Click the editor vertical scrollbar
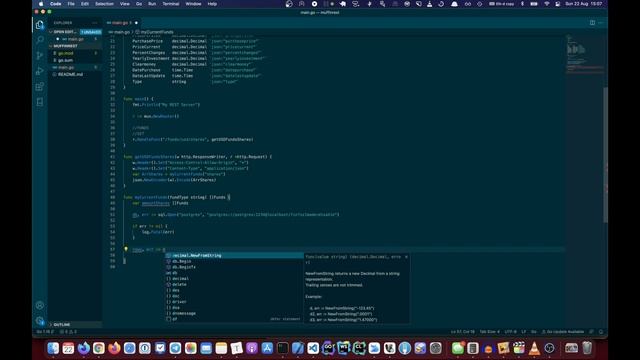This screenshot has width=640, height=360. (605, 155)
